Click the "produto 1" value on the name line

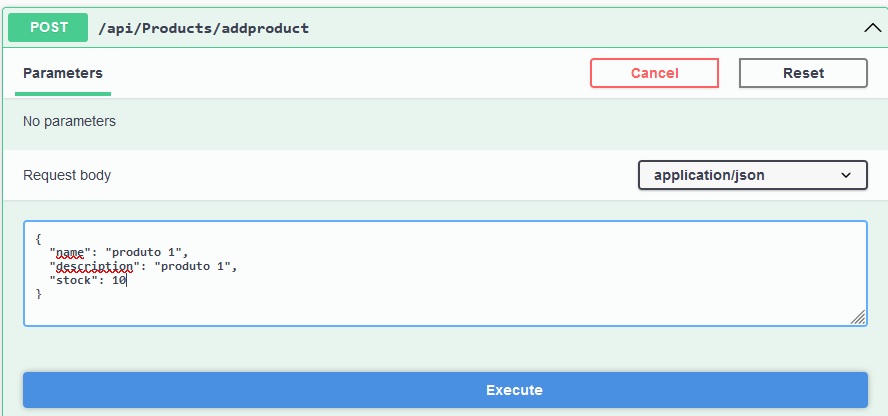[x=143, y=252]
